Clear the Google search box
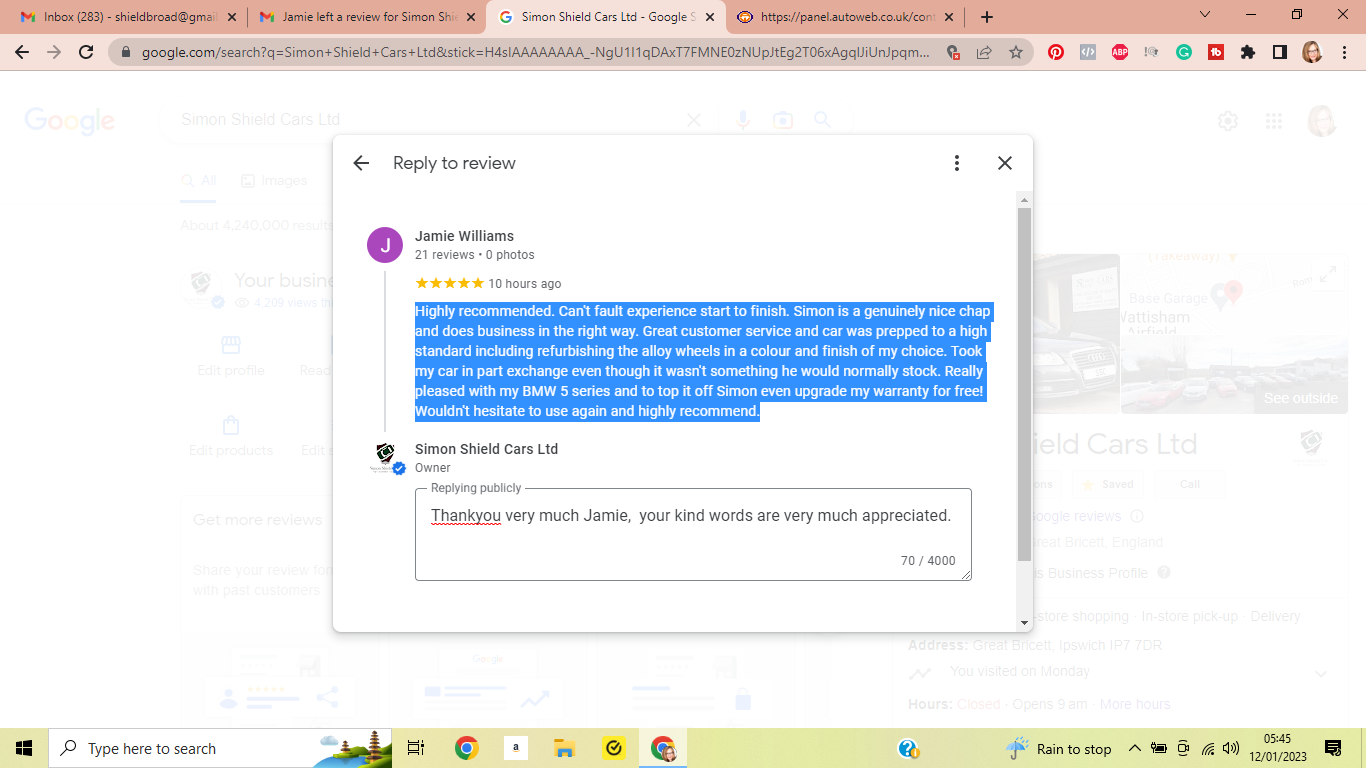 click(693, 120)
